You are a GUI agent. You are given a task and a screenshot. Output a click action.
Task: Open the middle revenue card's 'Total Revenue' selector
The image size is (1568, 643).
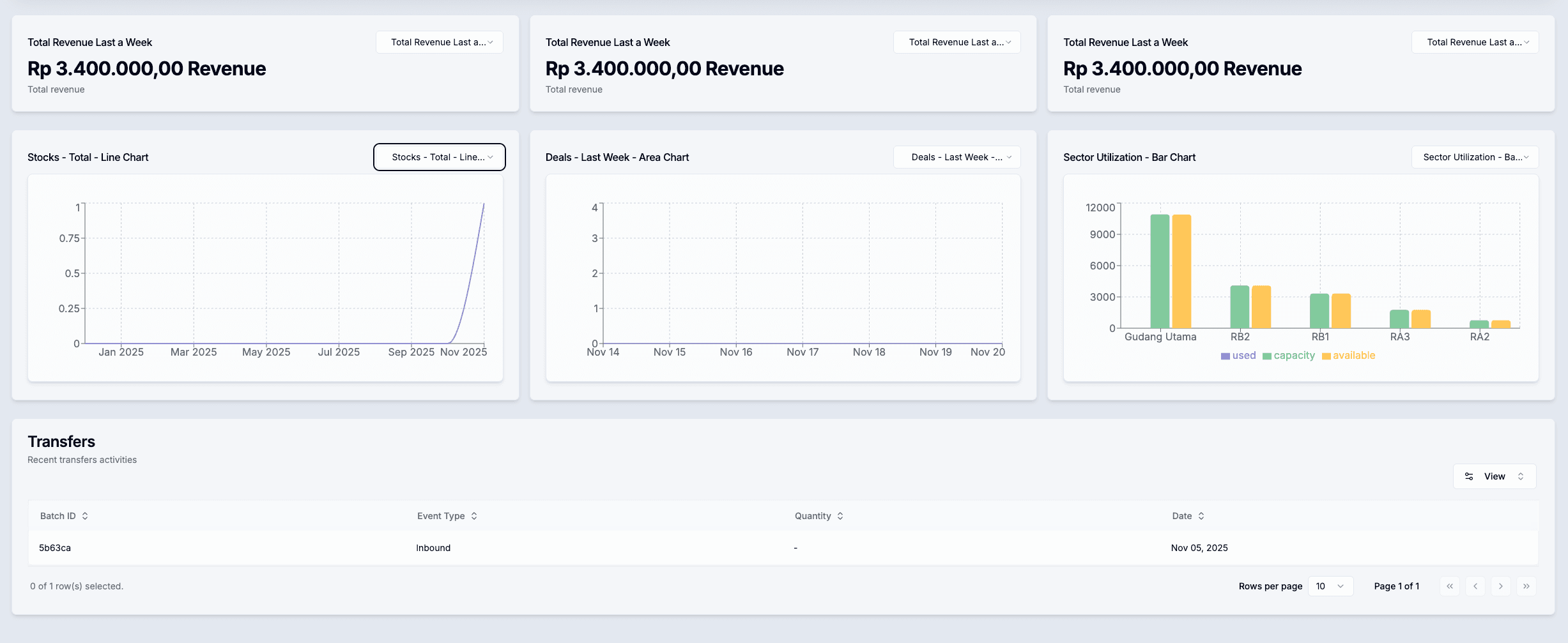957,42
